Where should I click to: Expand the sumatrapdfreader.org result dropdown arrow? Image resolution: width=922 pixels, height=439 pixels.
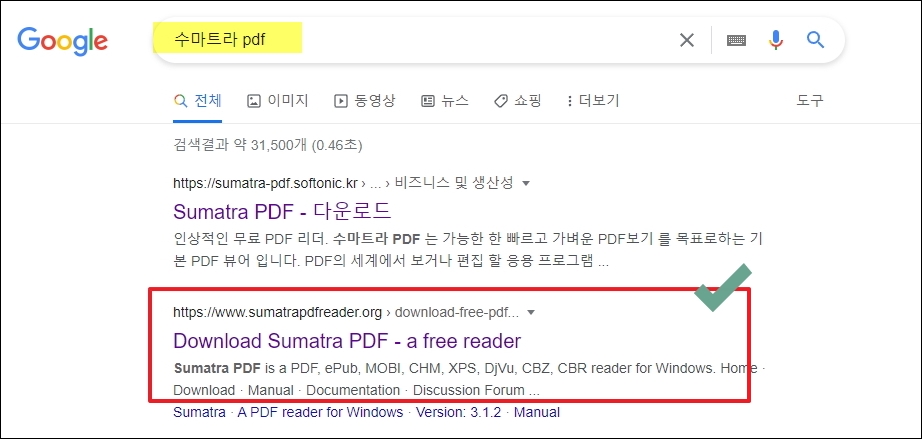[531, 313]
